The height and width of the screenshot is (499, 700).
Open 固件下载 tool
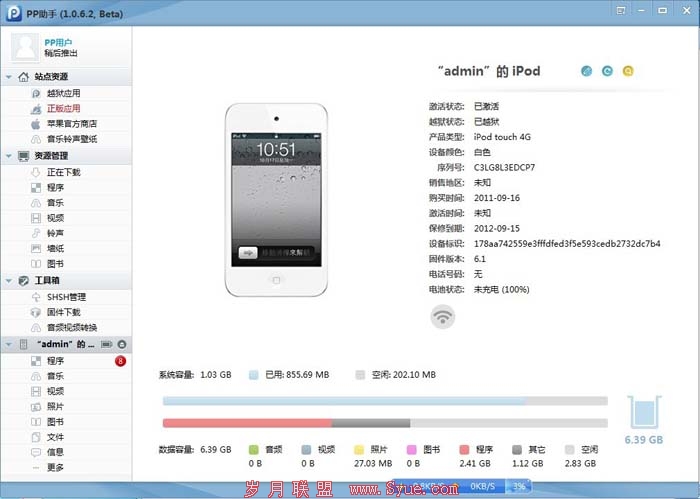(x=63, y=312)
